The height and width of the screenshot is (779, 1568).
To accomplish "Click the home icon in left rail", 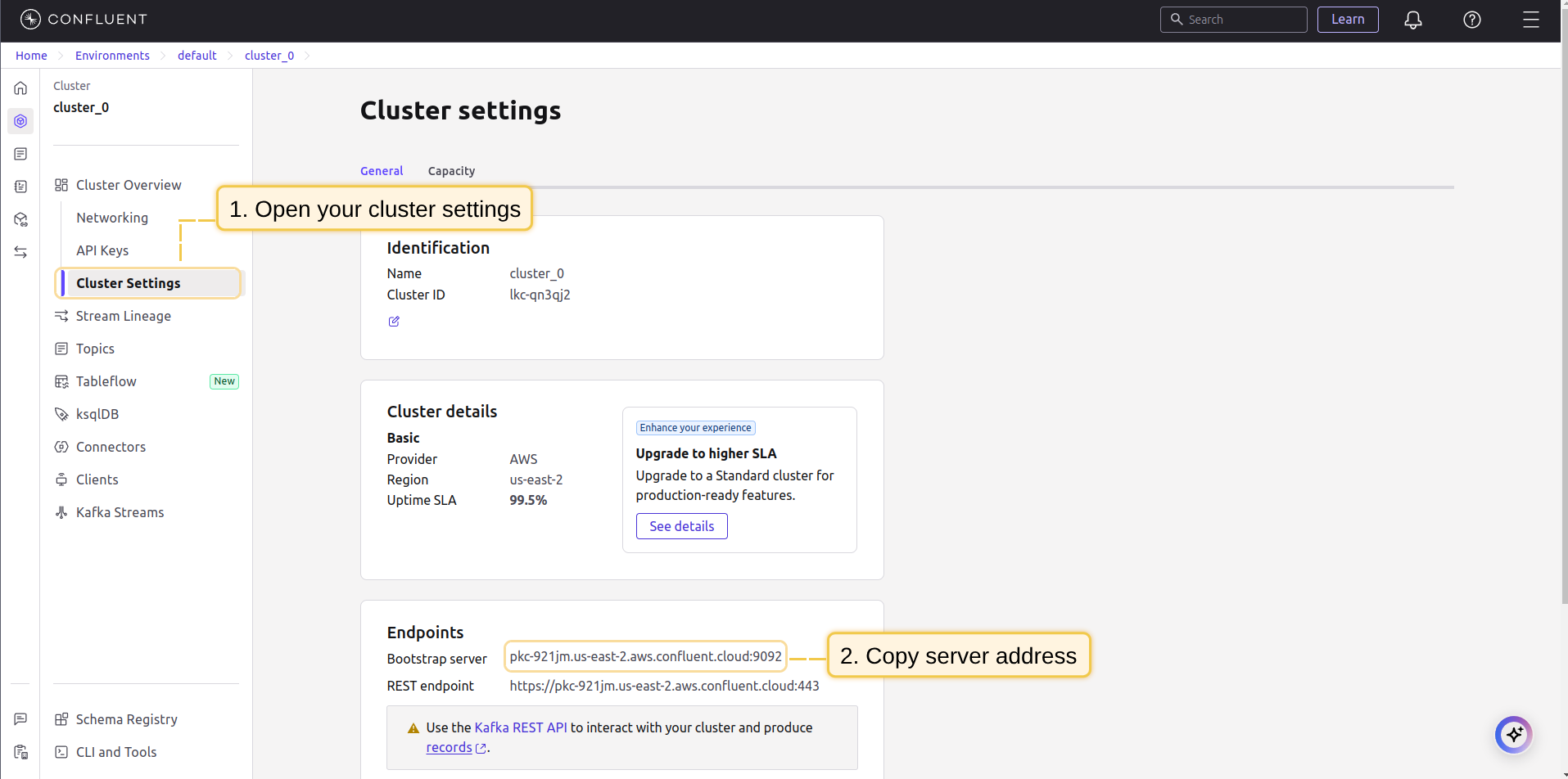I will tap(20, 88).
